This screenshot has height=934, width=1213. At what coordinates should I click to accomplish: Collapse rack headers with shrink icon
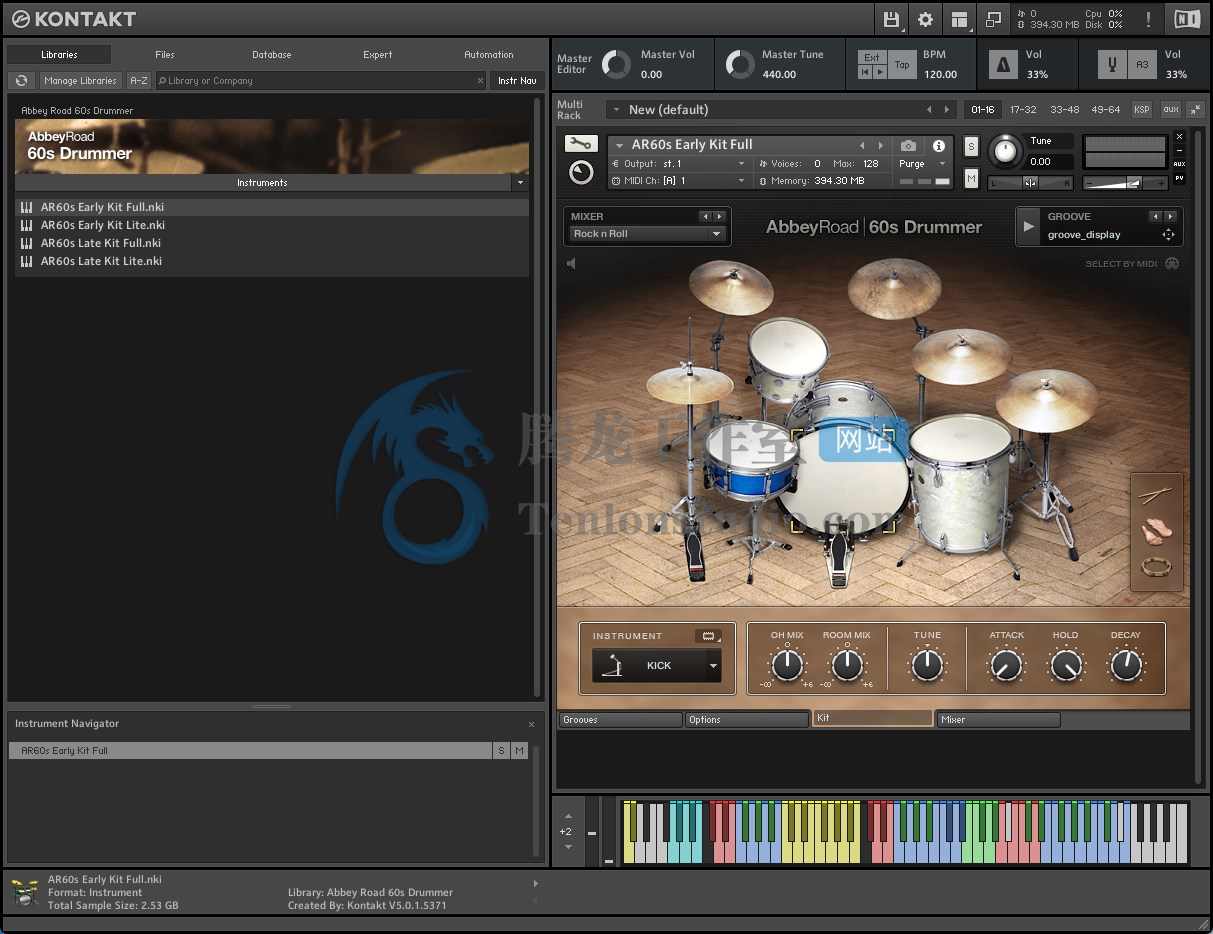(x=1194, y=110)
